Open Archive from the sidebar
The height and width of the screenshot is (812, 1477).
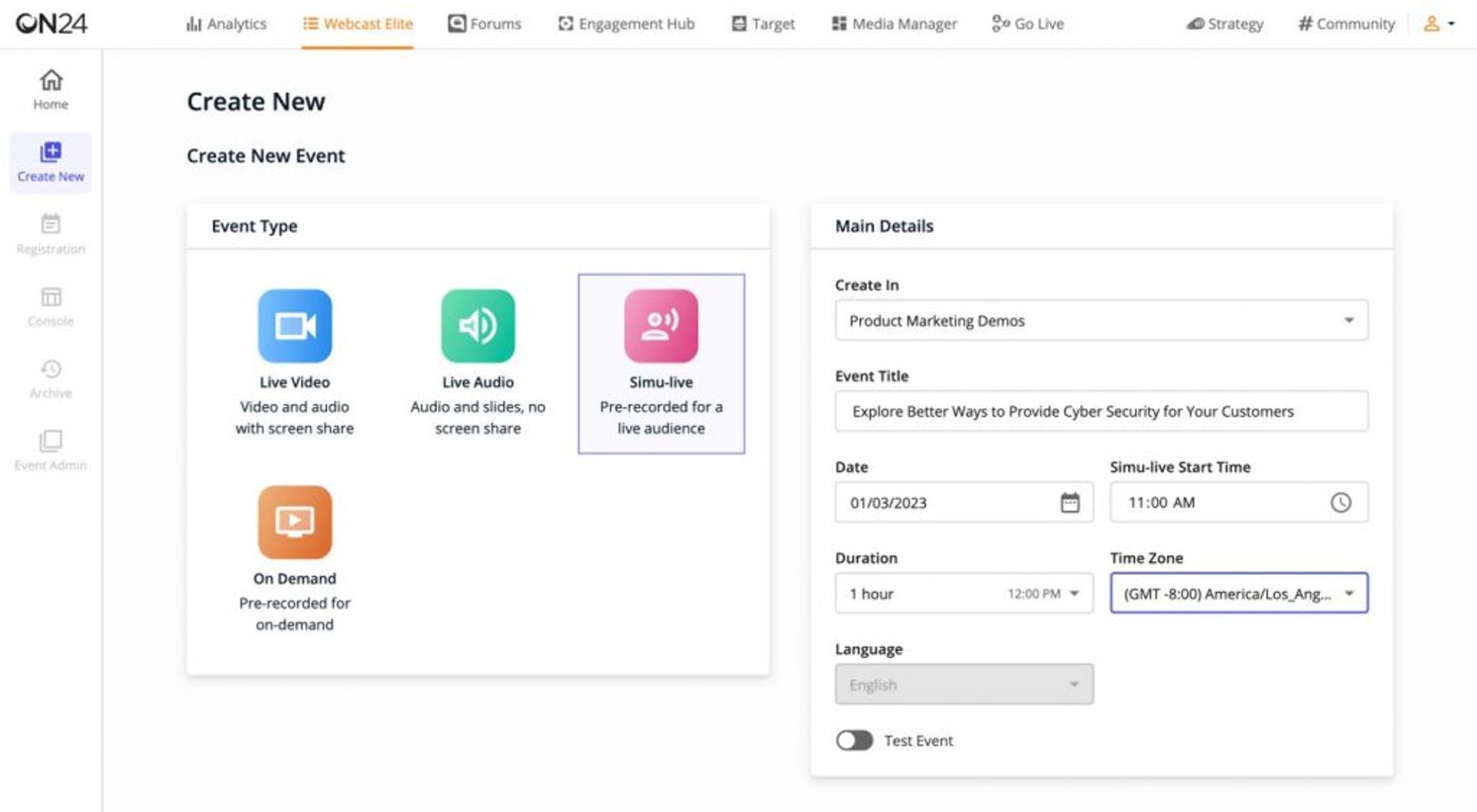pos(51,379)
